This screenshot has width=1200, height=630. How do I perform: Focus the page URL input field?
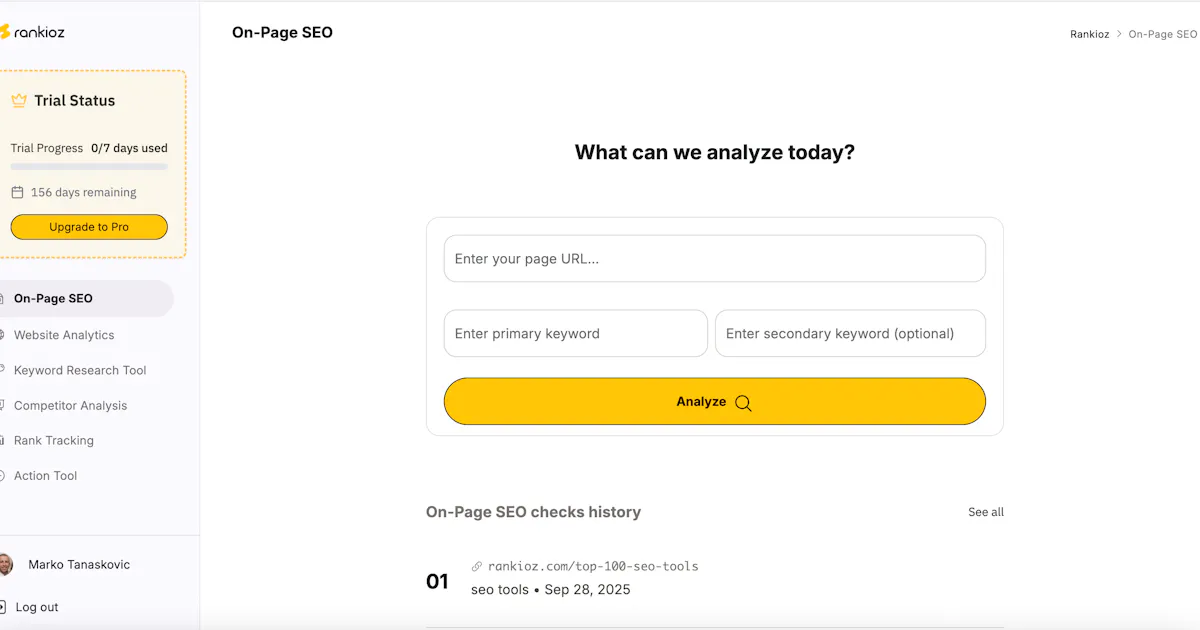715,259
